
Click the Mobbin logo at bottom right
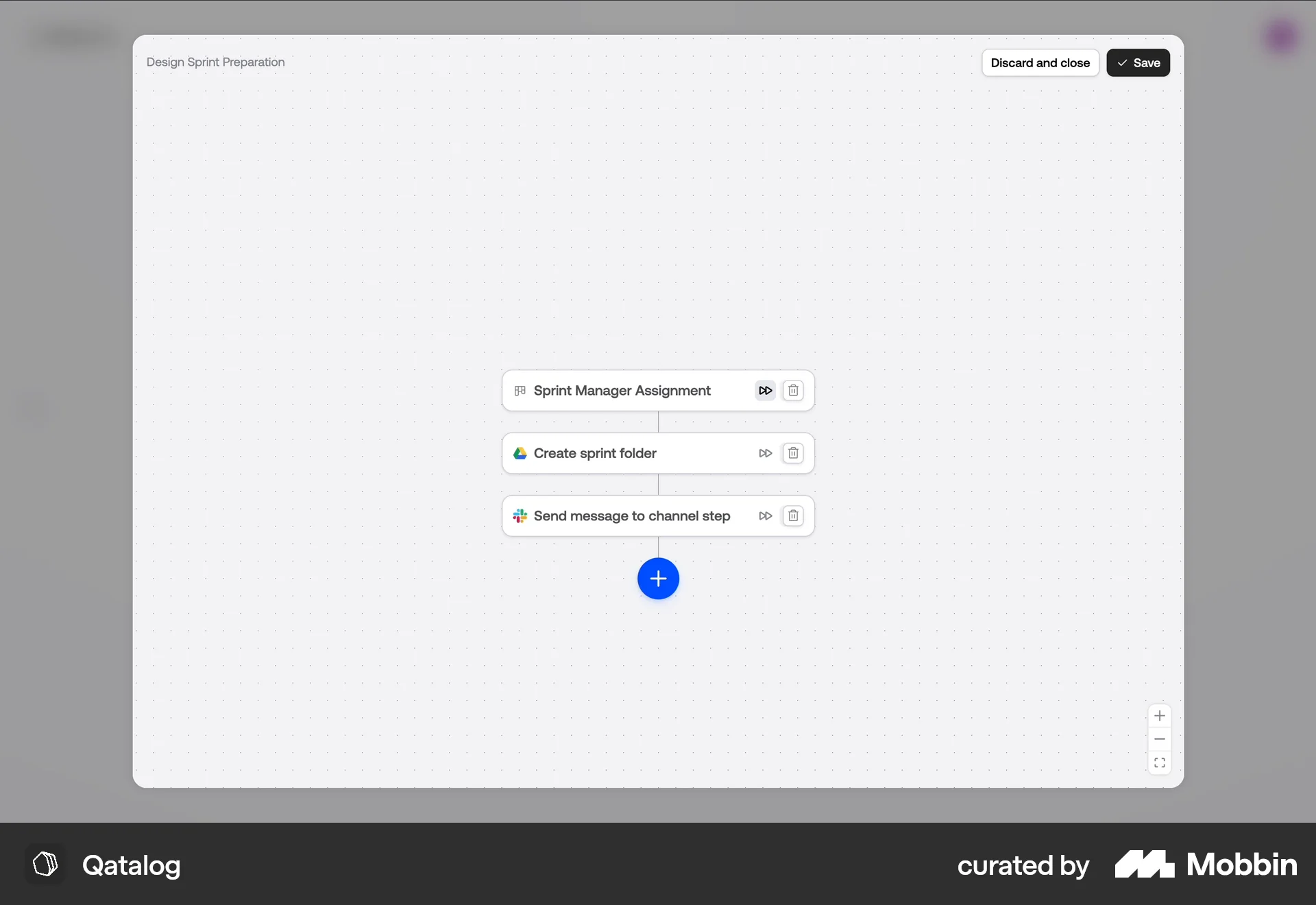tap(1205, 865)
